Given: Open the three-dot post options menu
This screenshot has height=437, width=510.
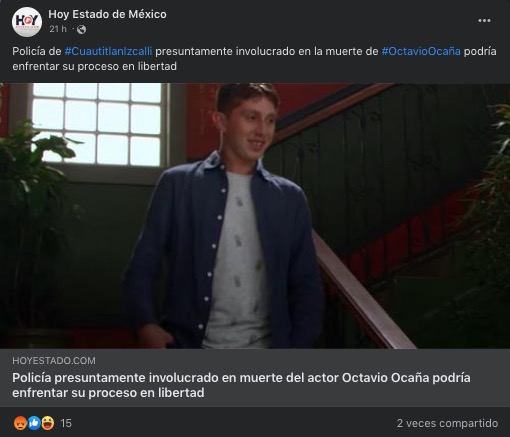Looking at the screenshot, I should tap(484, 21).
